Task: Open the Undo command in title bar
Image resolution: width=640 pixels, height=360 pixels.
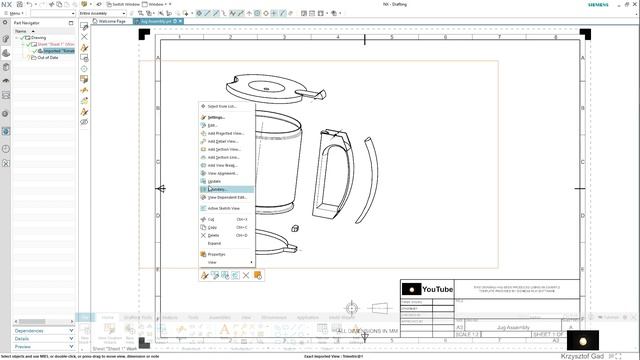Action: 30,4
